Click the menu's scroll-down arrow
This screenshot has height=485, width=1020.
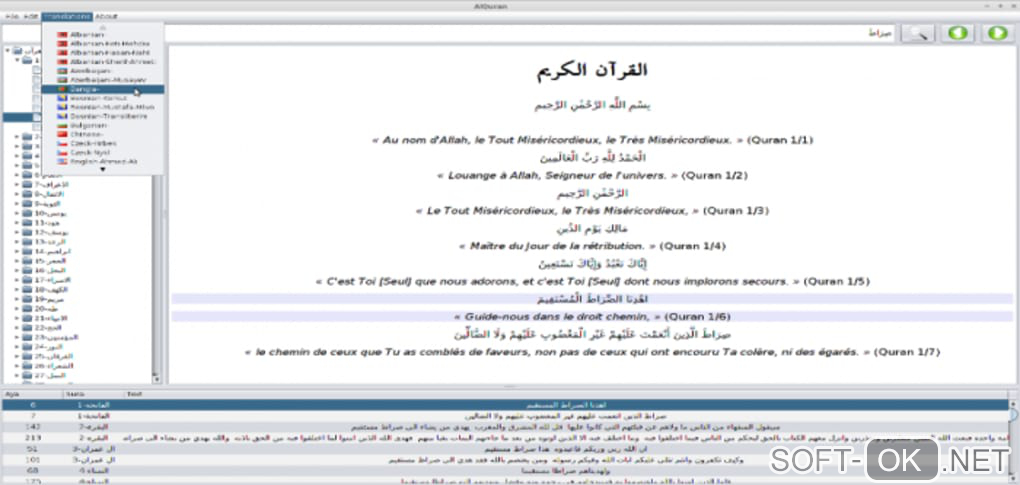coord(103,170)
